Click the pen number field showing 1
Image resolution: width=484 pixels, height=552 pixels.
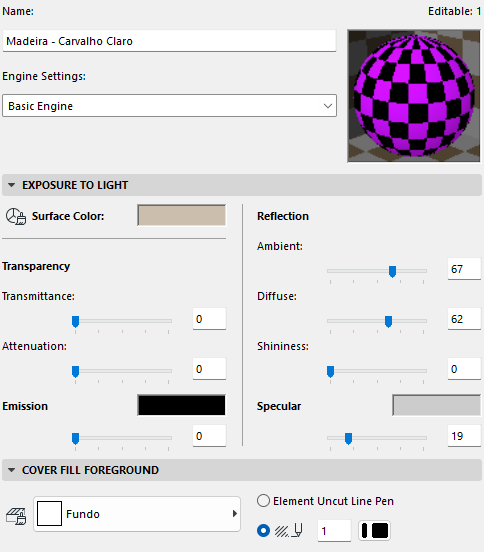tap(334, 531)
